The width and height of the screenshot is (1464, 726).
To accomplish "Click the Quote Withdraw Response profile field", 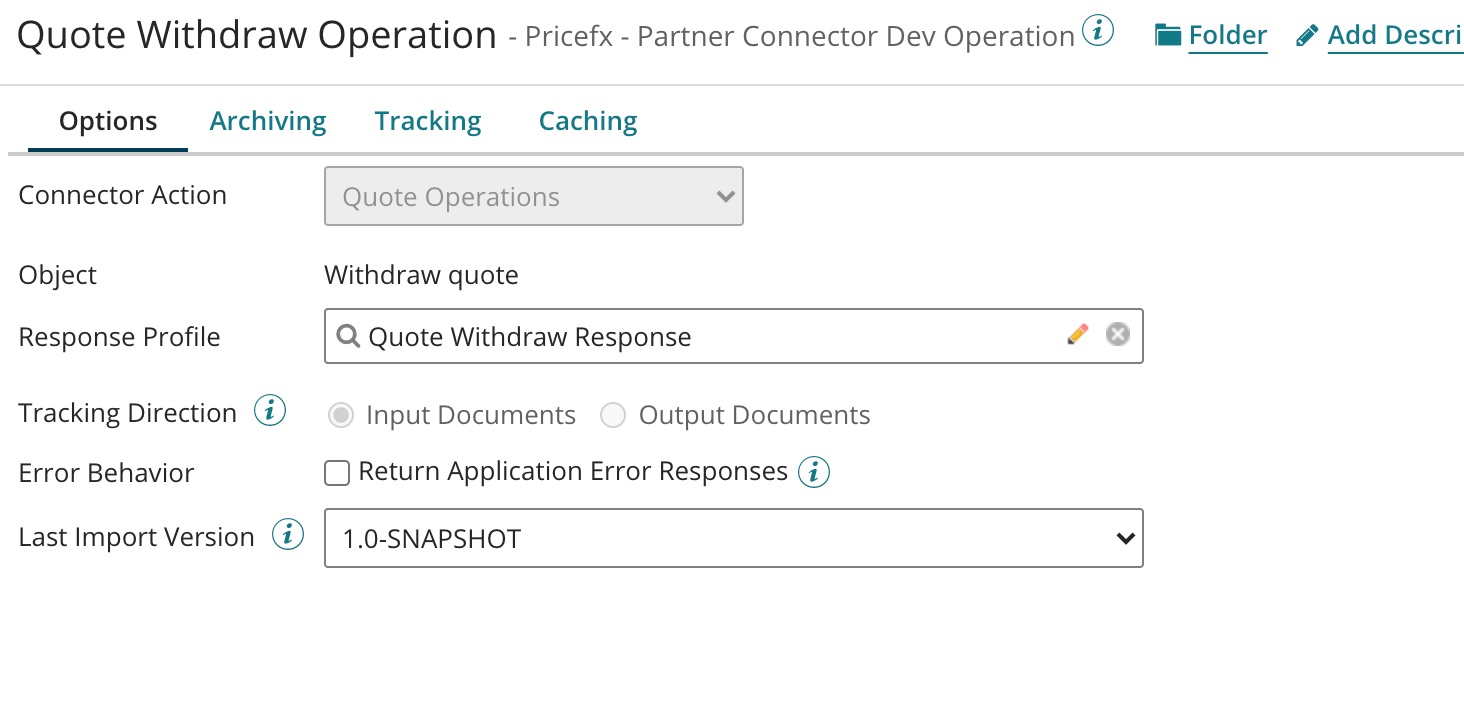I will tap(700, 336).
